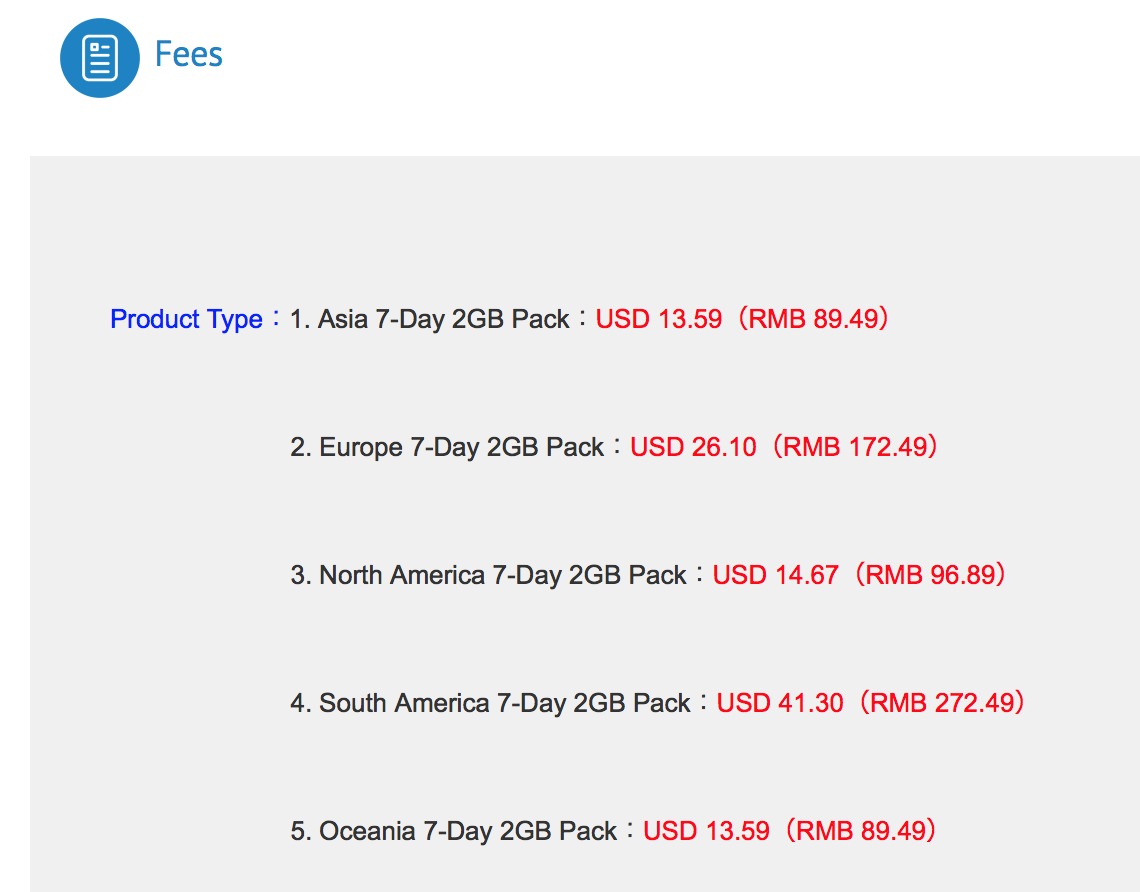Choose the North America 7-Day 2GB Pack name
This screenshot has width=1140, height=892.
[x=503, y=575]
